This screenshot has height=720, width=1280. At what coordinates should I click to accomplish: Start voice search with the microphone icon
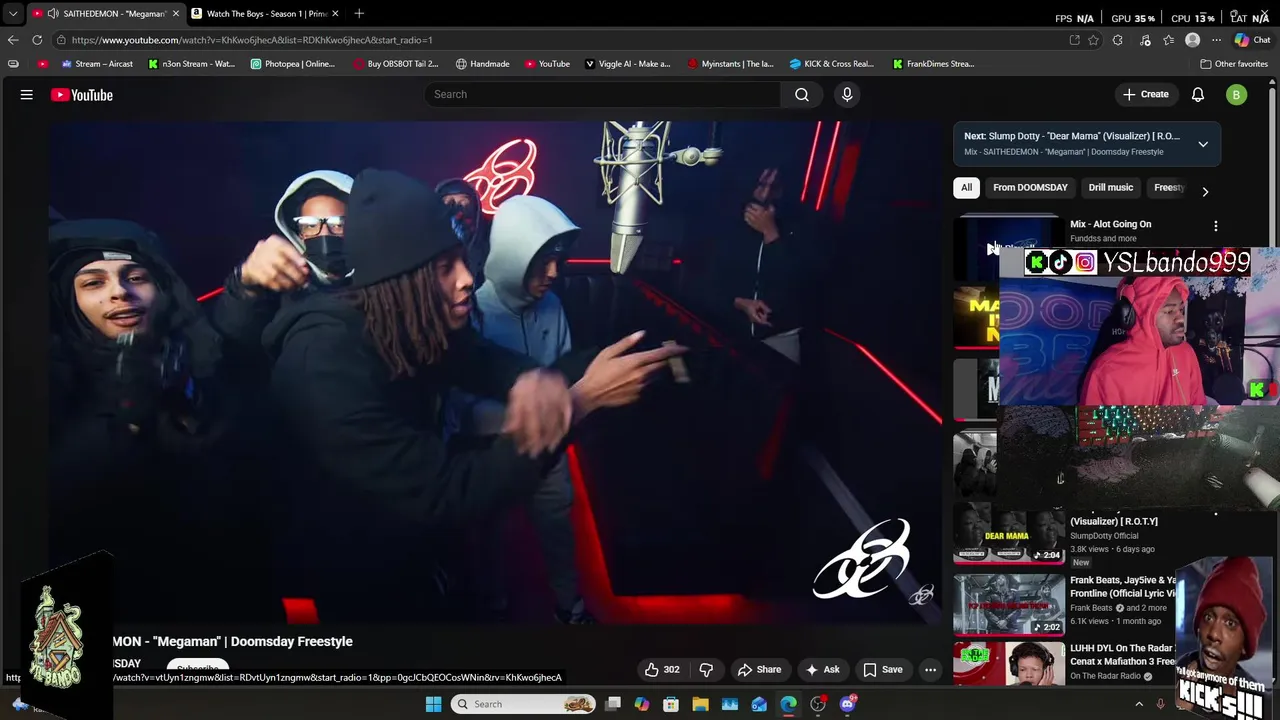847,94
